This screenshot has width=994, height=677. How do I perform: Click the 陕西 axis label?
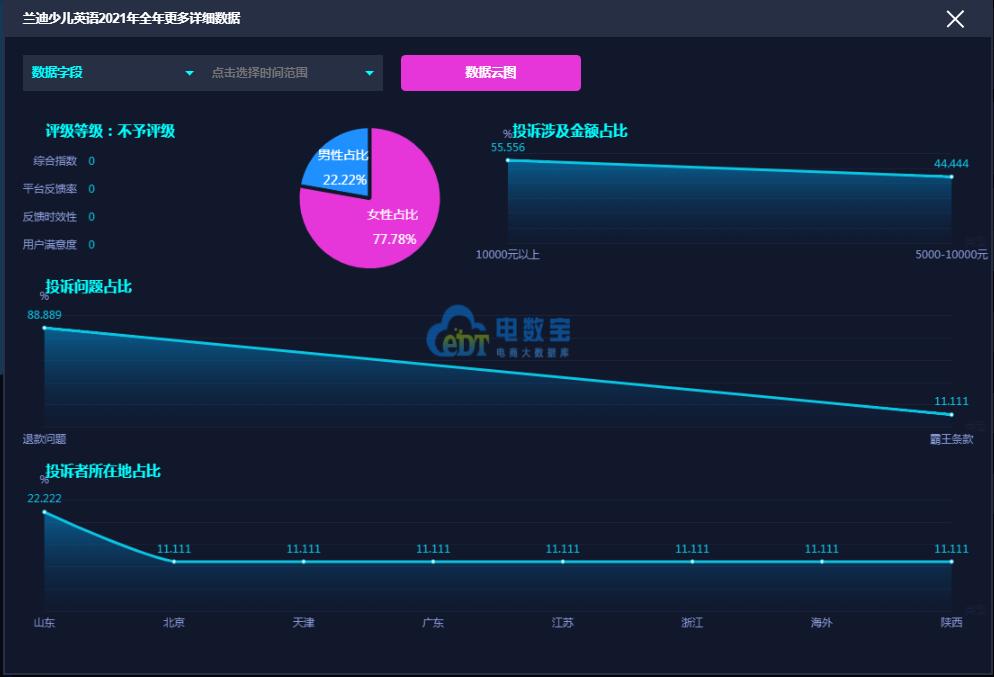coord(951,623)
